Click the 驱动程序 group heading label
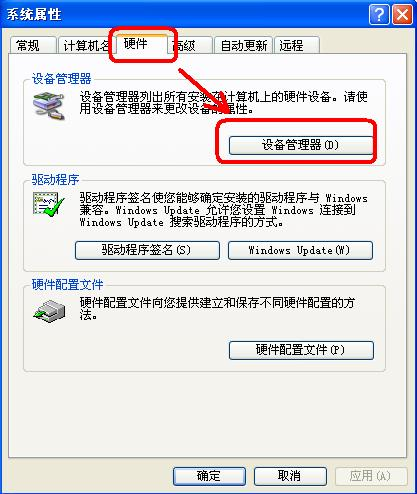Viewport: 417px width, 494px height. [x=55, y=180]
